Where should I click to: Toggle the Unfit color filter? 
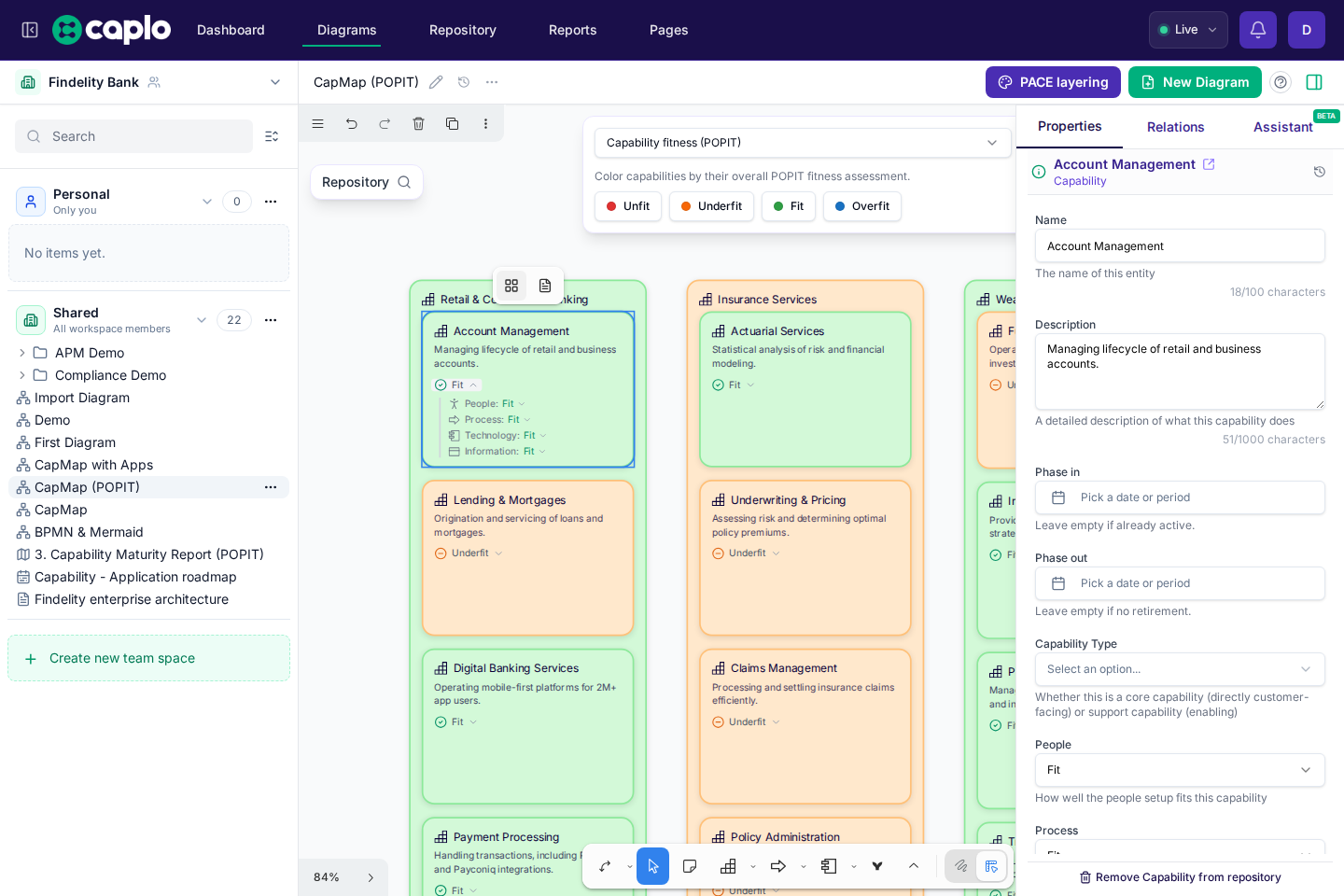click(x=628, y=206)
